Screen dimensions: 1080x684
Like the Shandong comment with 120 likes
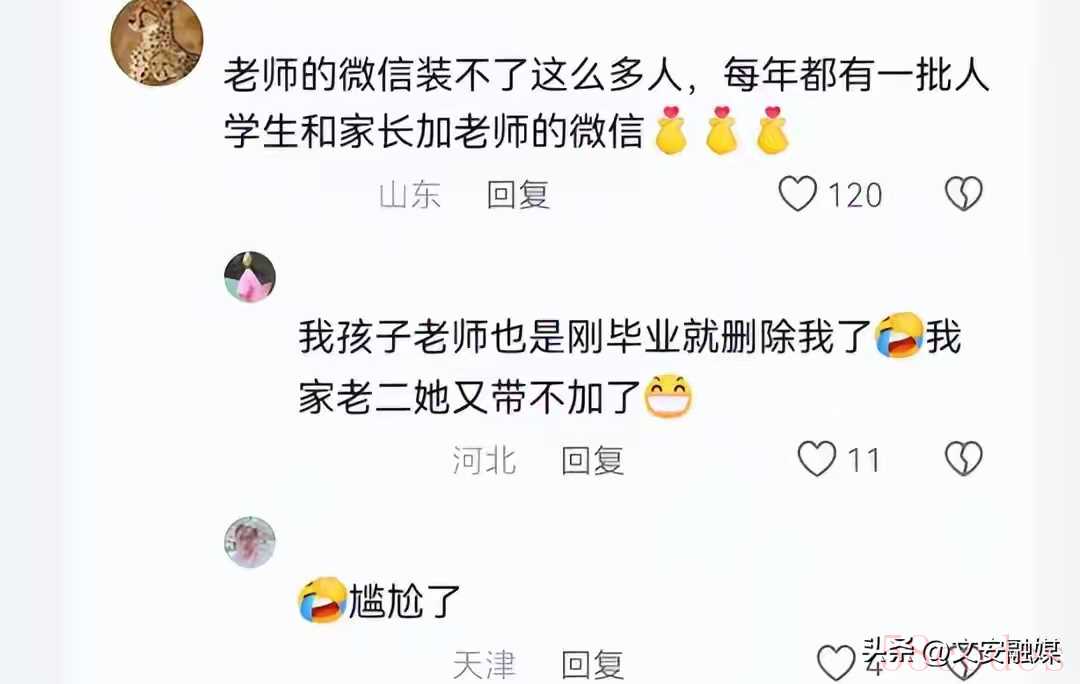pyautogui.click(x=798, y=194)
